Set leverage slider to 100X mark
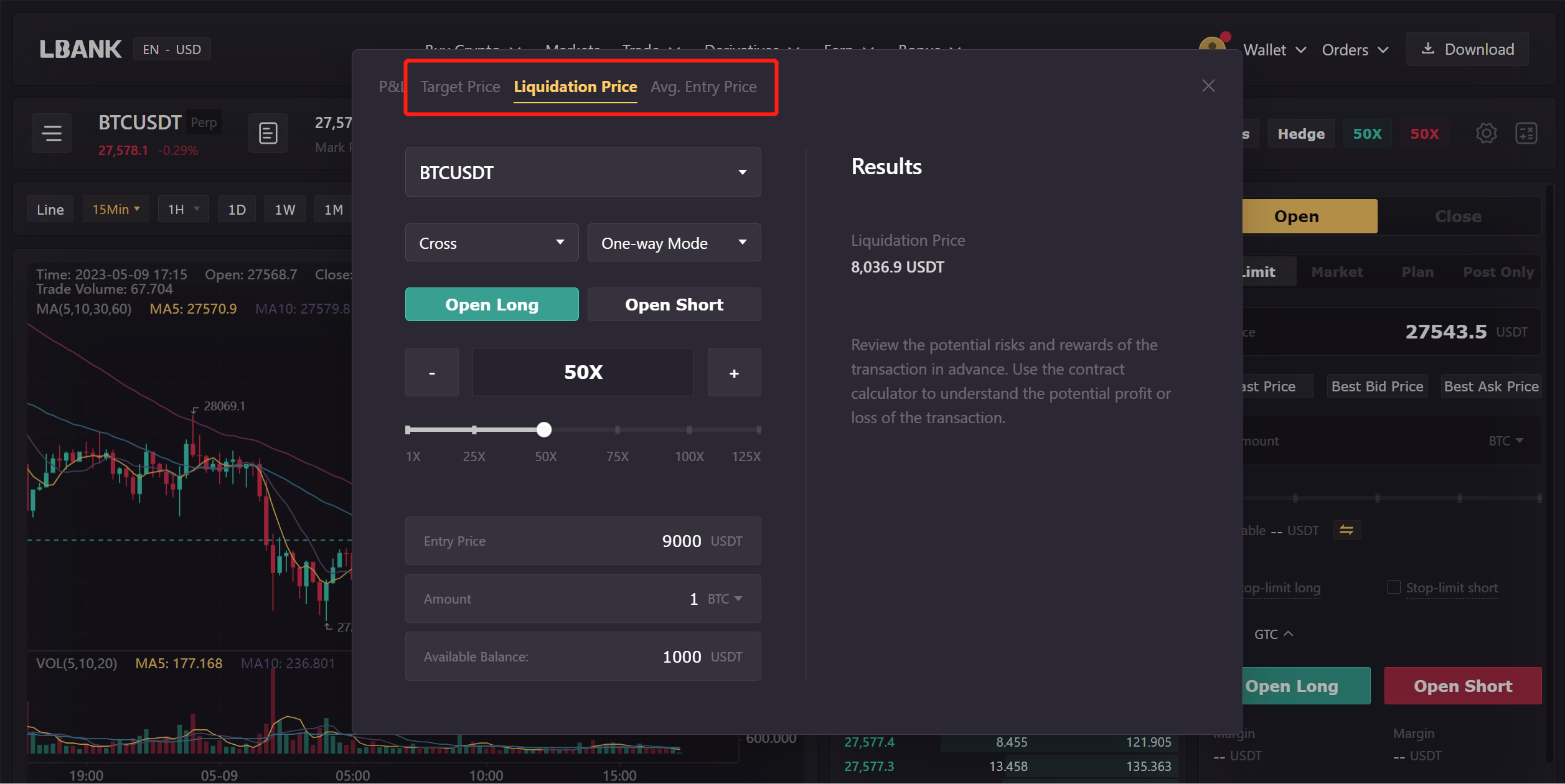 click(689, 430)
